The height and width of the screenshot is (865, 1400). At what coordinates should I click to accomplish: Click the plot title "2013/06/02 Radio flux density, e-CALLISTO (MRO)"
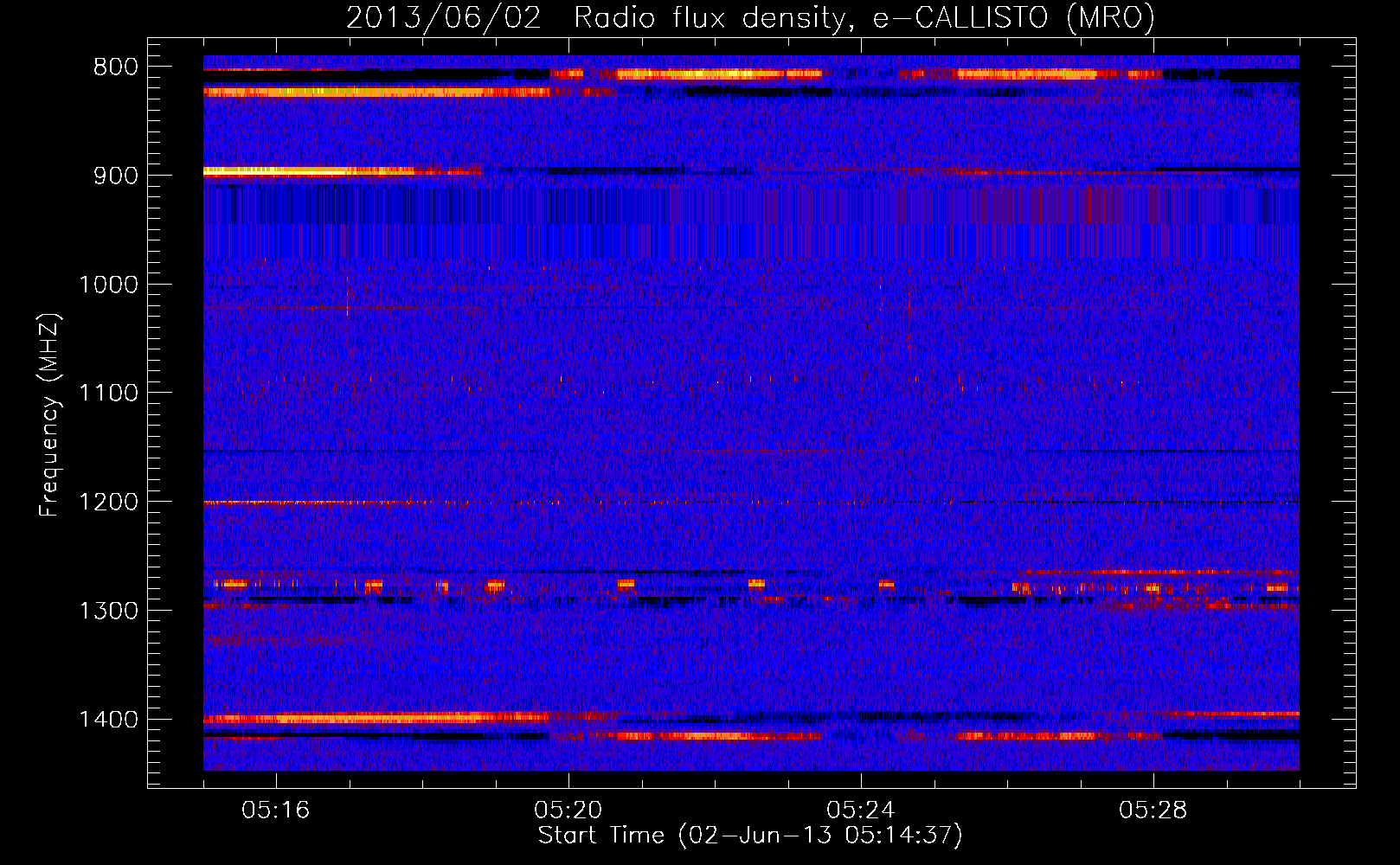click(x=750, y=17)
